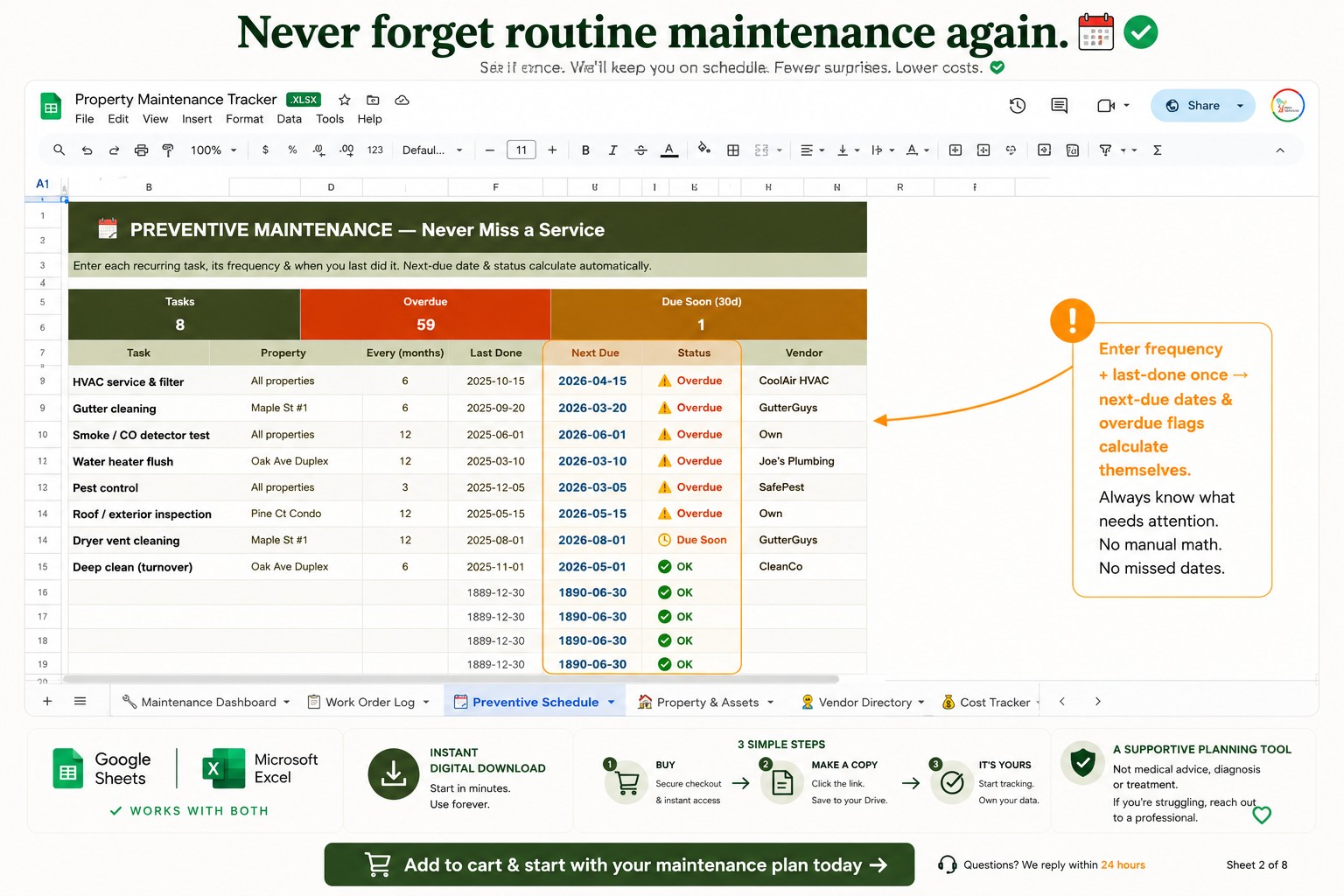
Task: Toggle bold formatting
Action: coord(585,150)
